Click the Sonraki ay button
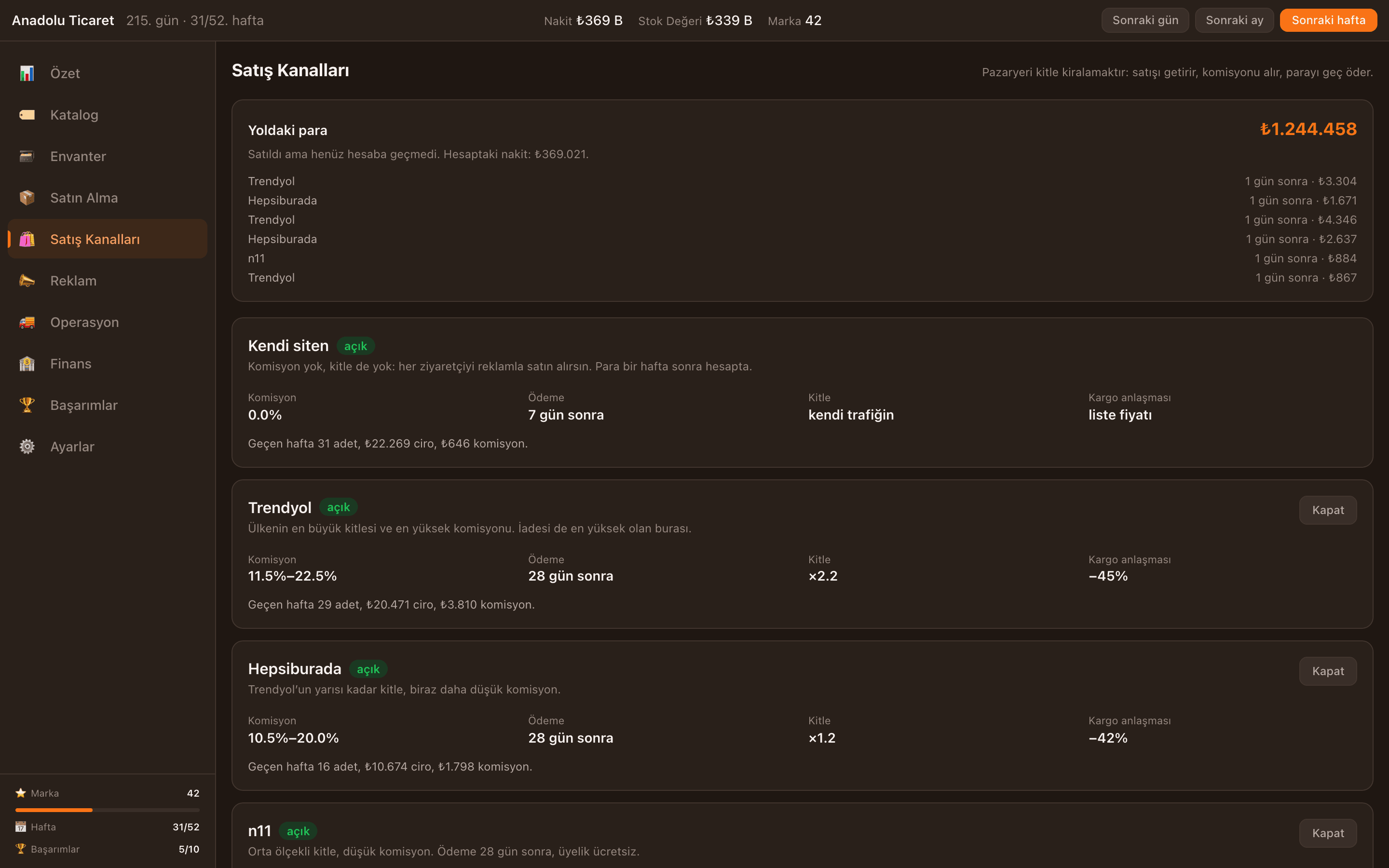The image size is (1389, 868). (1234, 20)
